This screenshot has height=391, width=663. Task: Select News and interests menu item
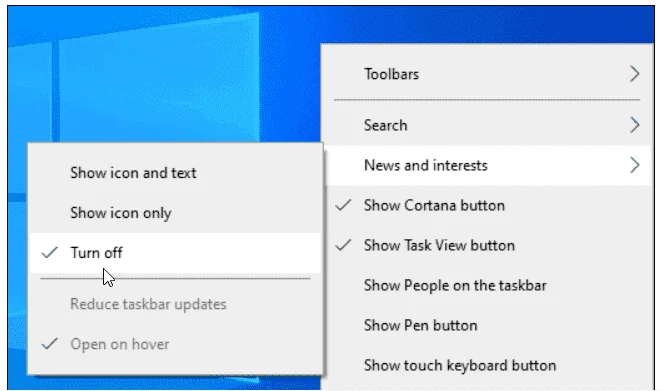(x=487, y=165)
